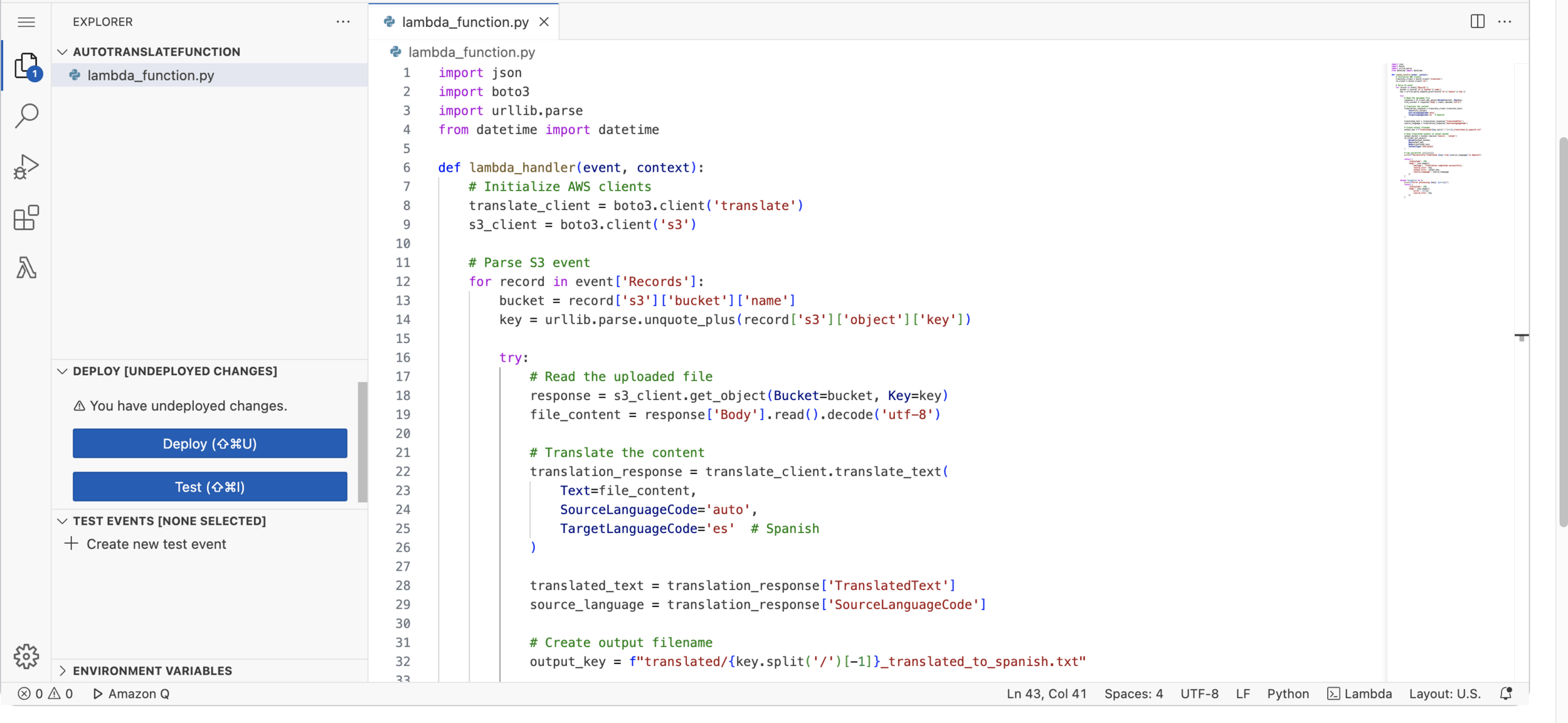Open the Extensions view icon
Viewport: 1568px width, 723px height.
pos(26,218)
